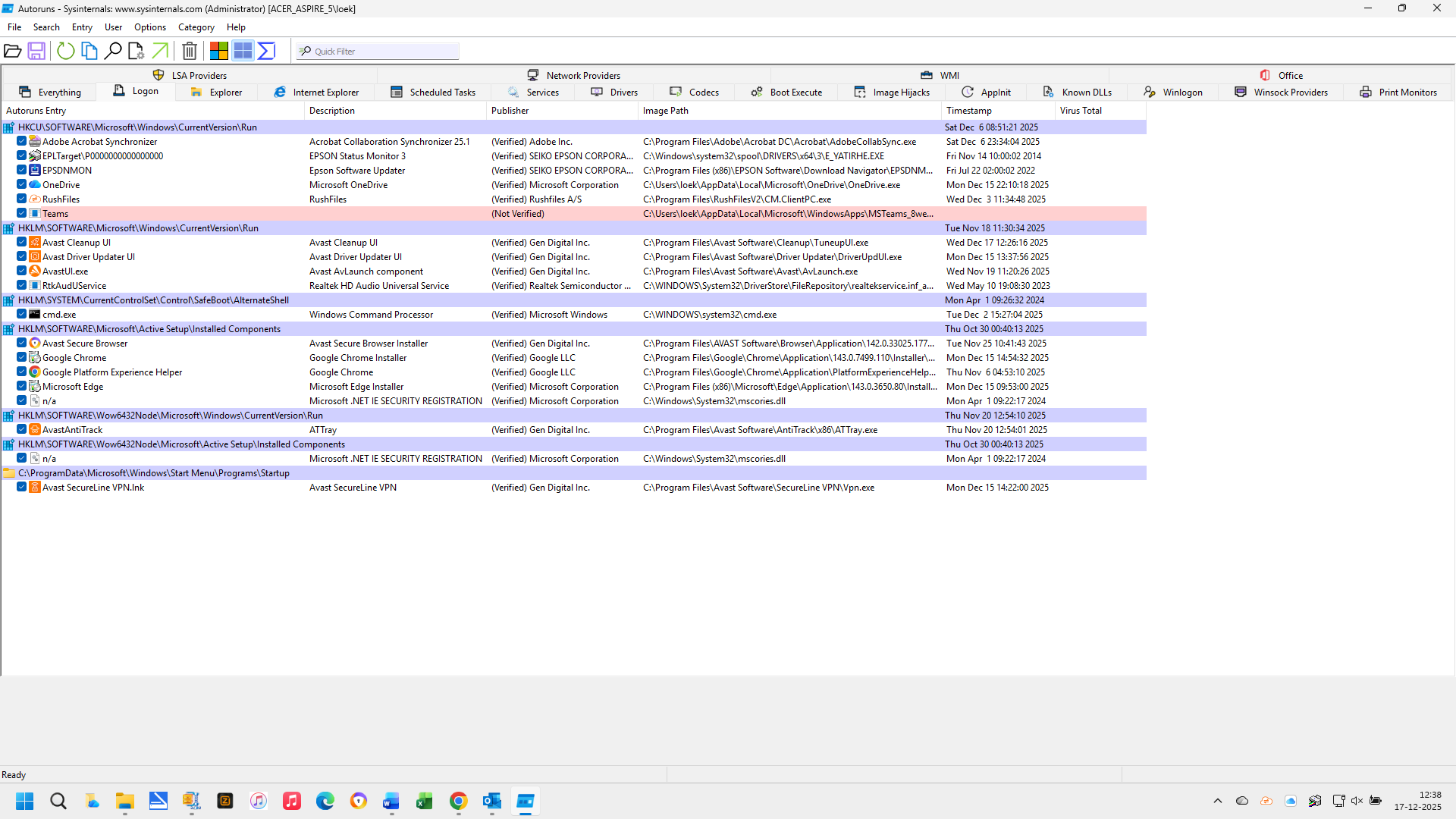Select the Microsoft Edge entry name
1456x819 pixels.
pyautogui.click(x=73, y=387)
